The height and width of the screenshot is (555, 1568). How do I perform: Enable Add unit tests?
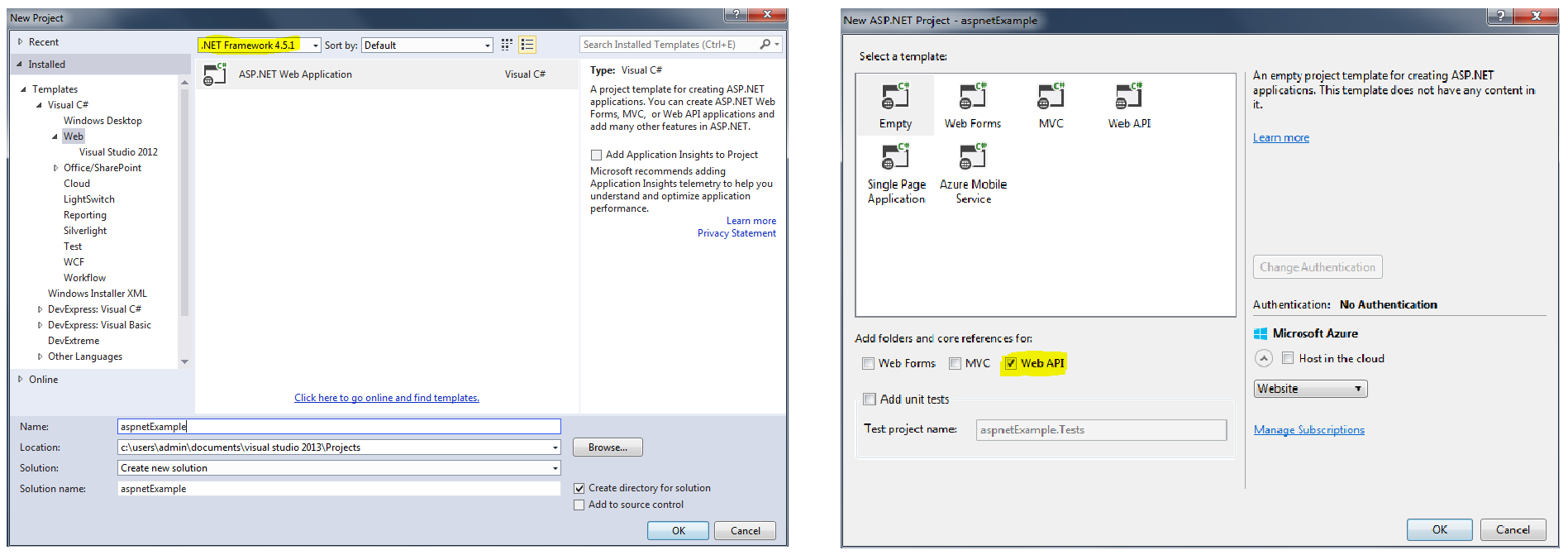(869, 399)
